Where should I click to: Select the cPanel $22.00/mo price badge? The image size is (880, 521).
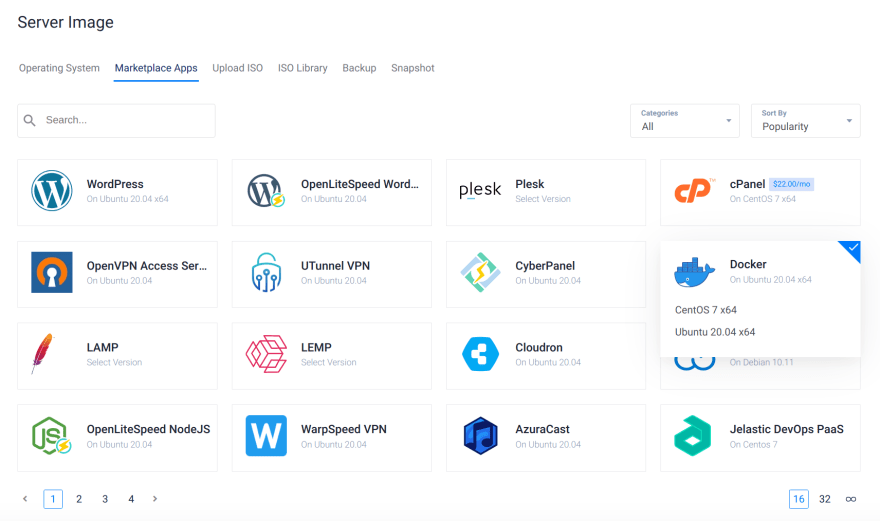791,184
